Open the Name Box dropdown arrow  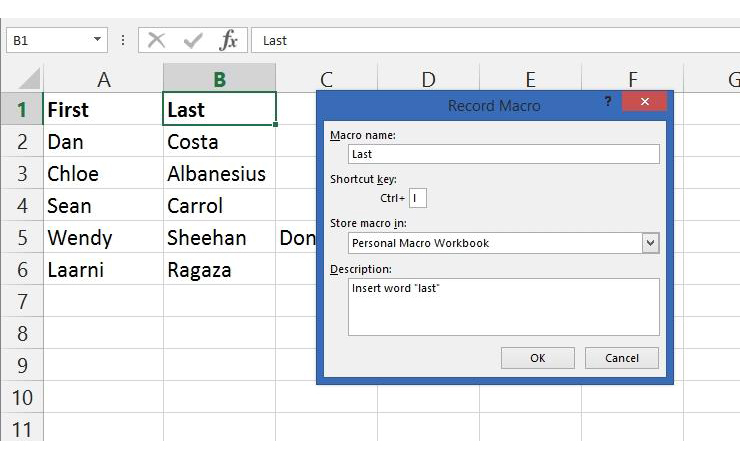(98, 40)
